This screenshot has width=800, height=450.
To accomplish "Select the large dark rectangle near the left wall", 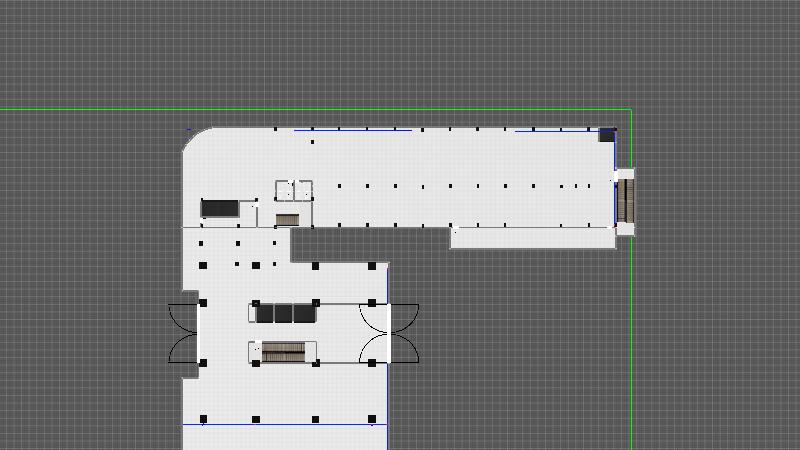I will point(220,208).
